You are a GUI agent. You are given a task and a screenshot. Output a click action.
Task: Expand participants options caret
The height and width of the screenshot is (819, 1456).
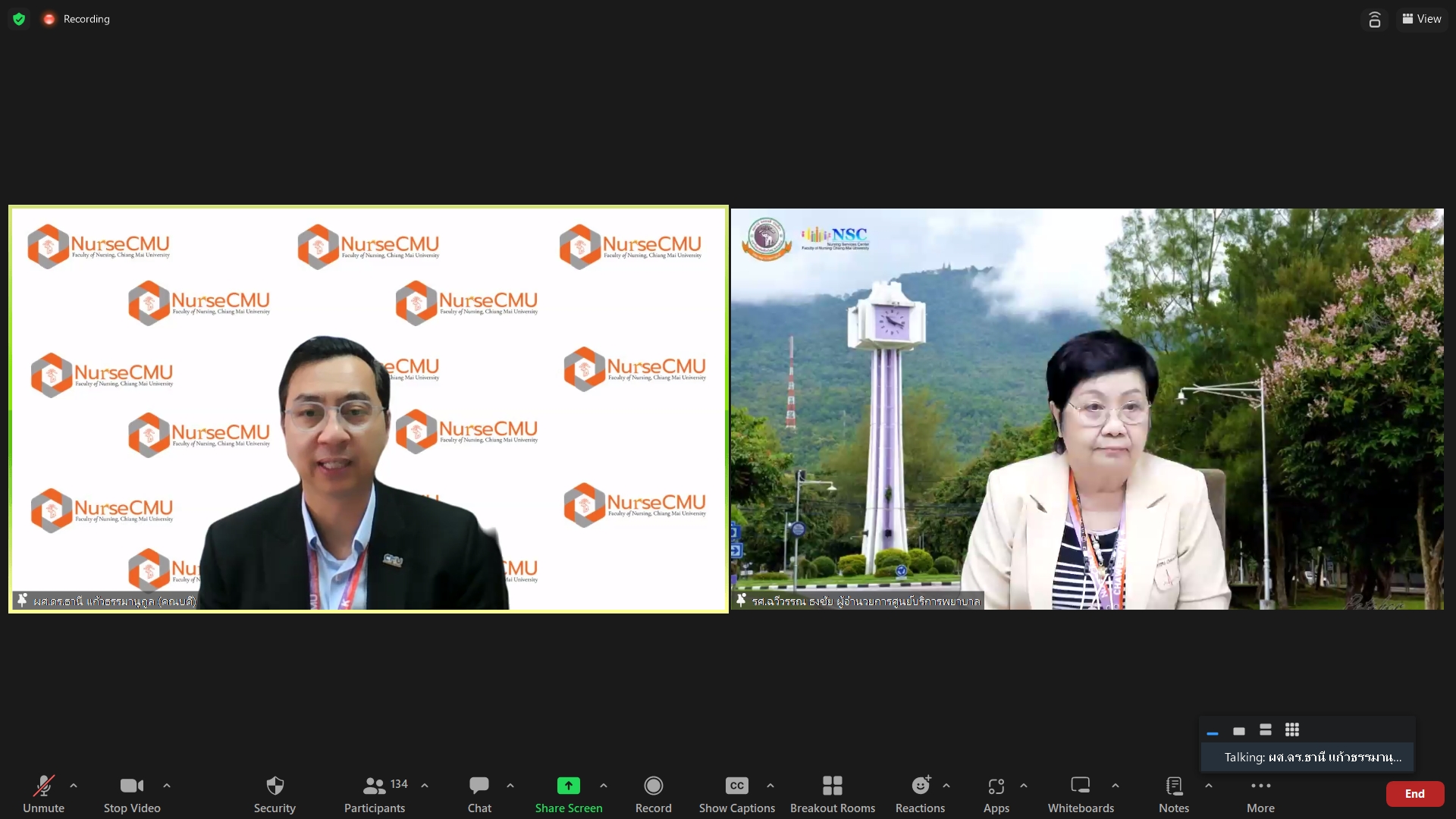425,786
